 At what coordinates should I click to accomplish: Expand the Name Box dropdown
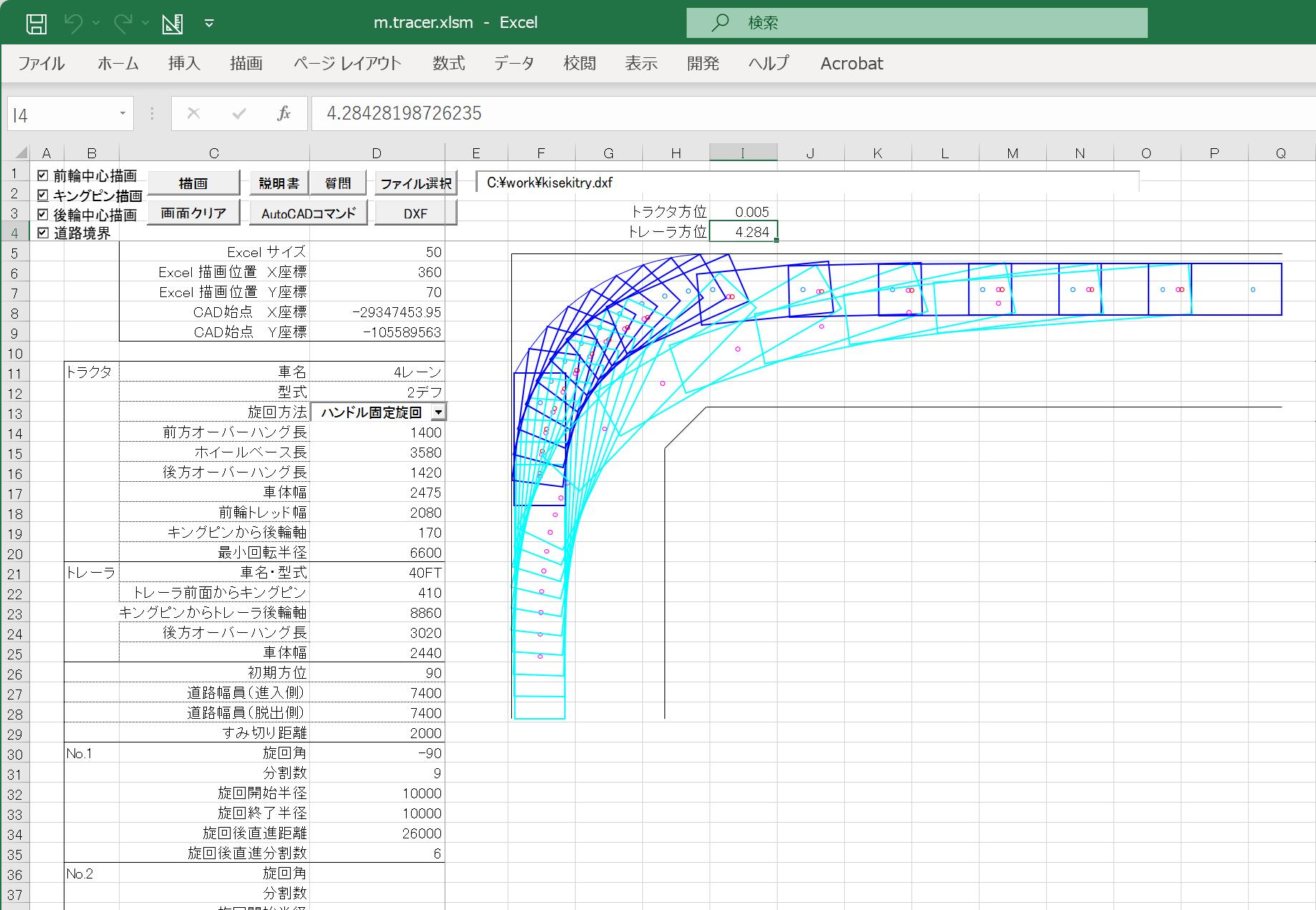click(122, 114)
